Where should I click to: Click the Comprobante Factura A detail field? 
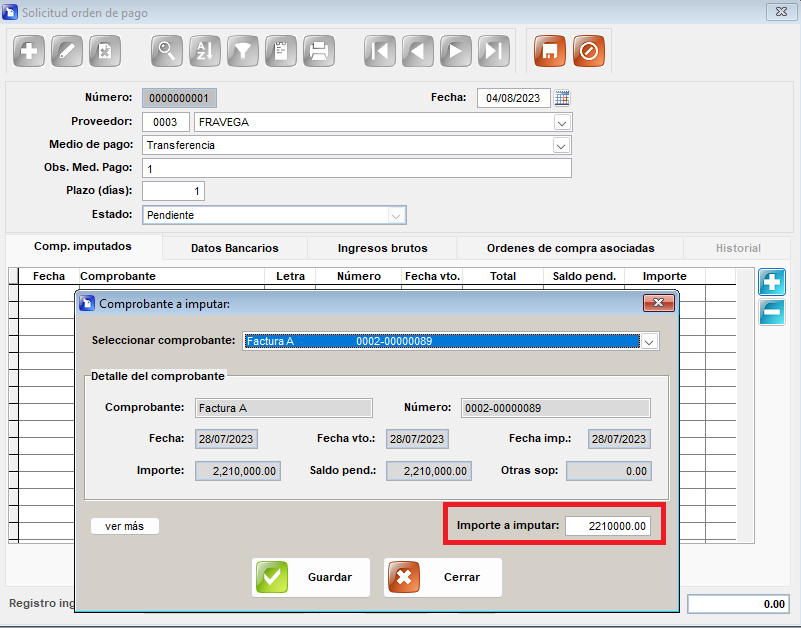tap(284, 408)
